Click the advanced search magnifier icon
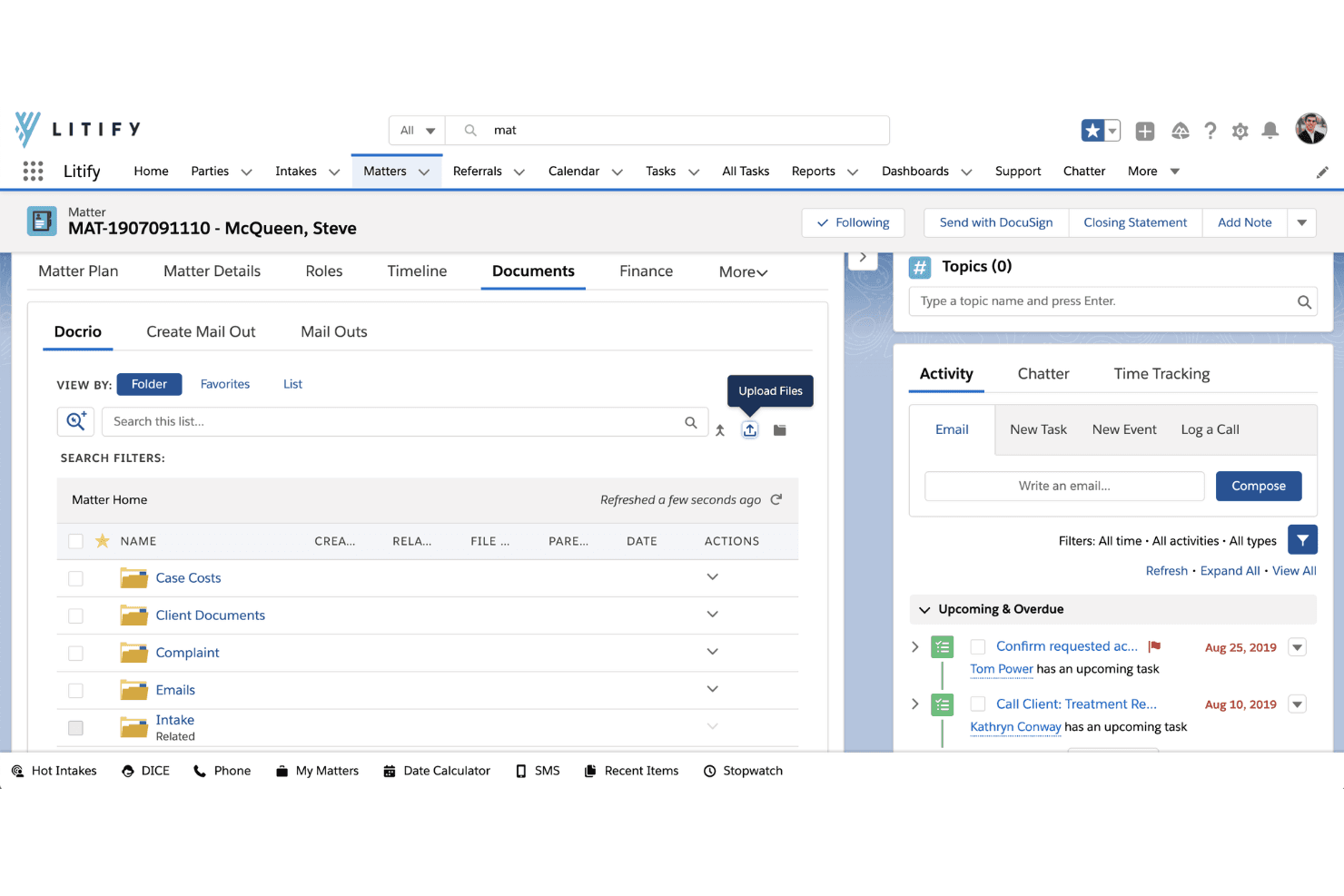Viewport: 1344px width, 896px height. 75,421
